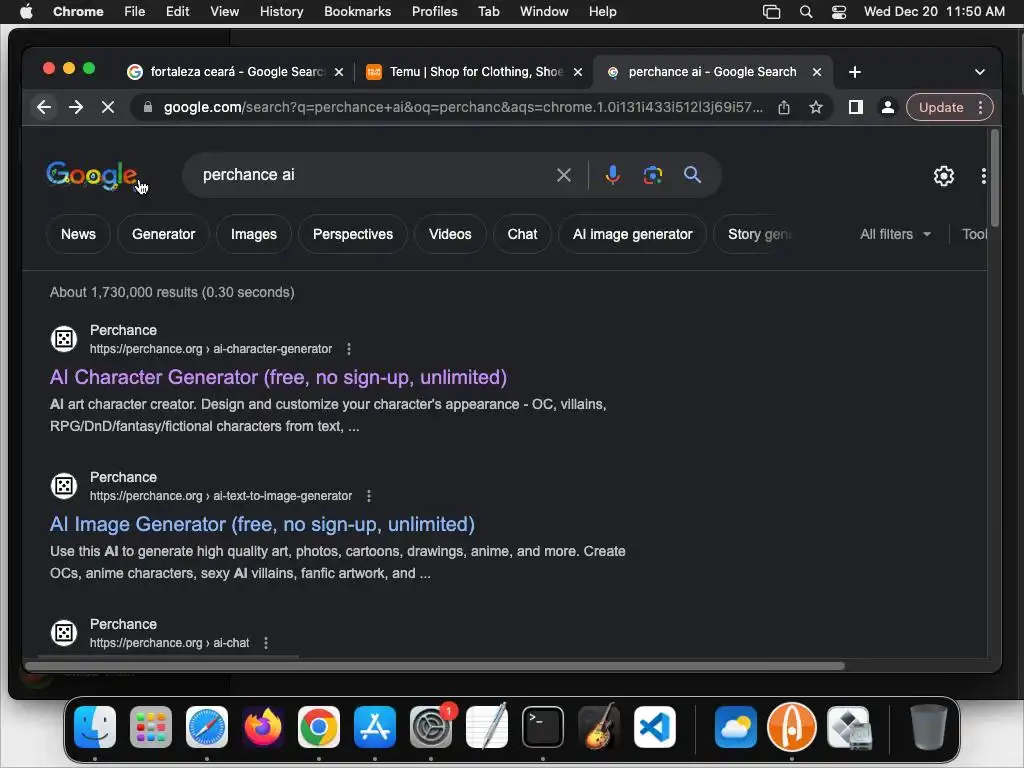Open the Apple menu

[26, 12]
